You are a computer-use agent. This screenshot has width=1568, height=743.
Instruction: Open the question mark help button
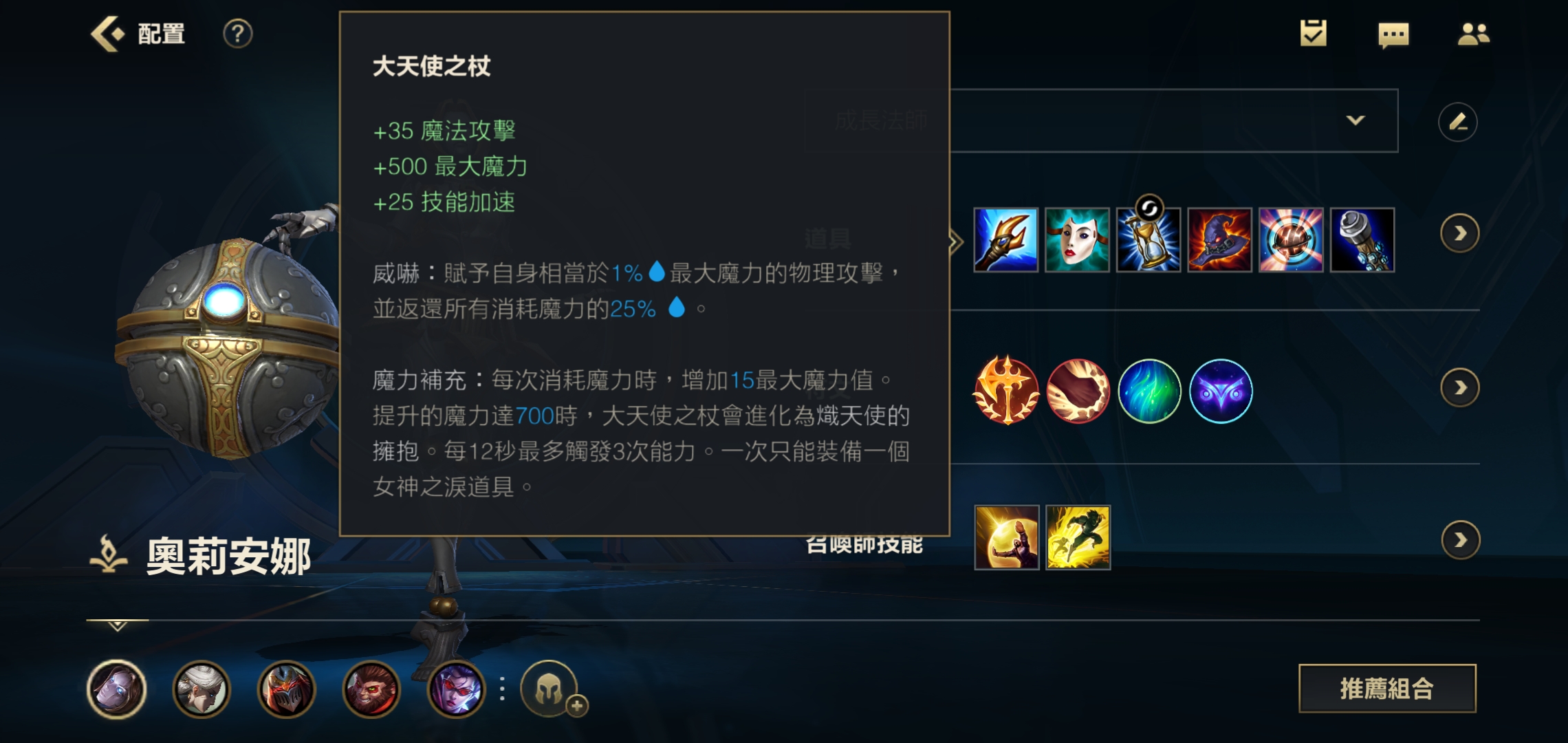pyautogui.click(x=238, y=34)
